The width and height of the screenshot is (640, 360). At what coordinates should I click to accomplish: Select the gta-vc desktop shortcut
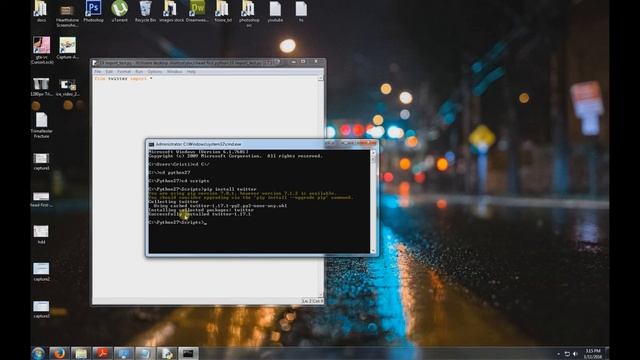[x=42, y=51]
